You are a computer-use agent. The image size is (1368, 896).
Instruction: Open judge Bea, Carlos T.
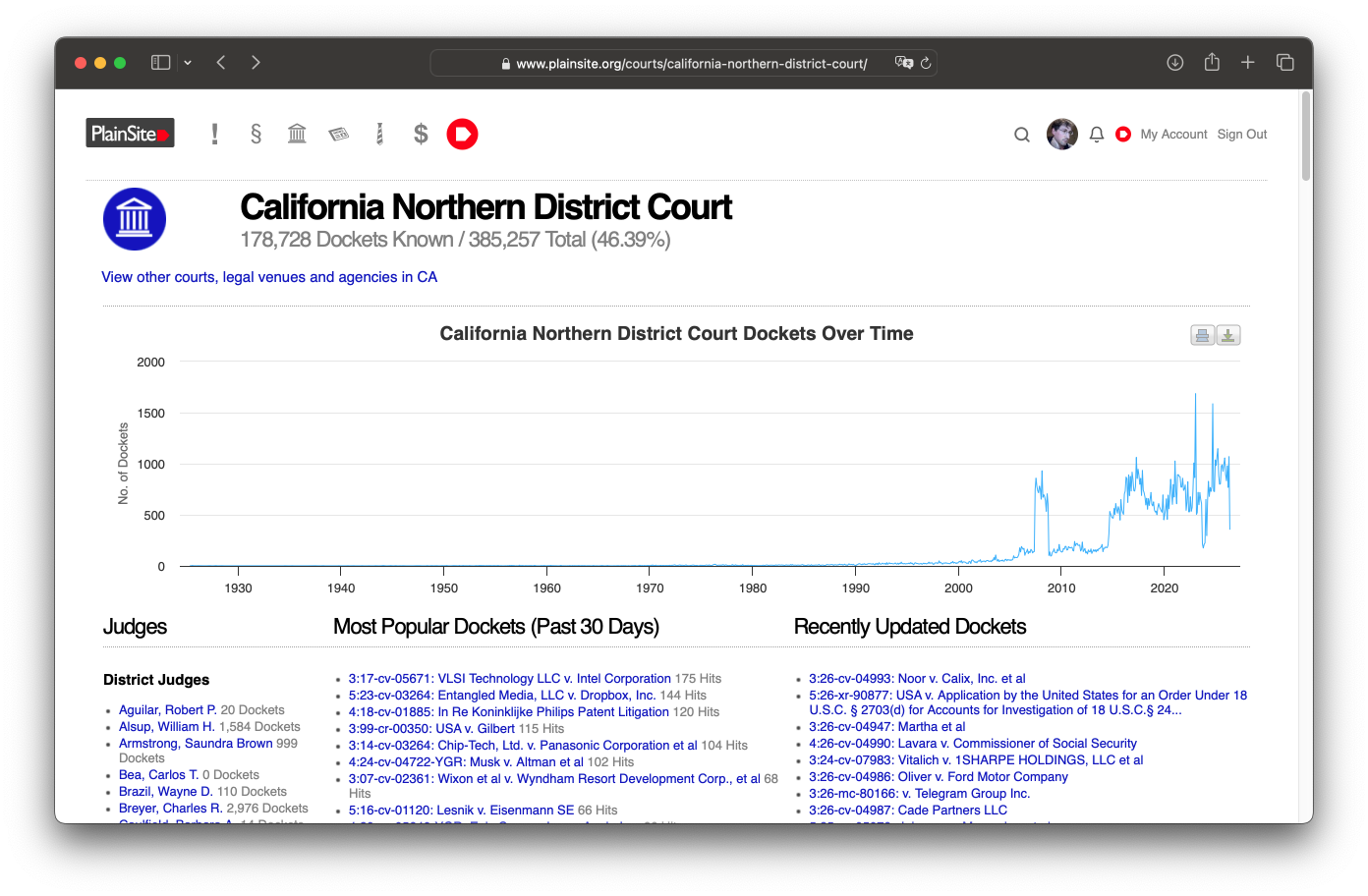pyautogui.click(x=159, y=775)
